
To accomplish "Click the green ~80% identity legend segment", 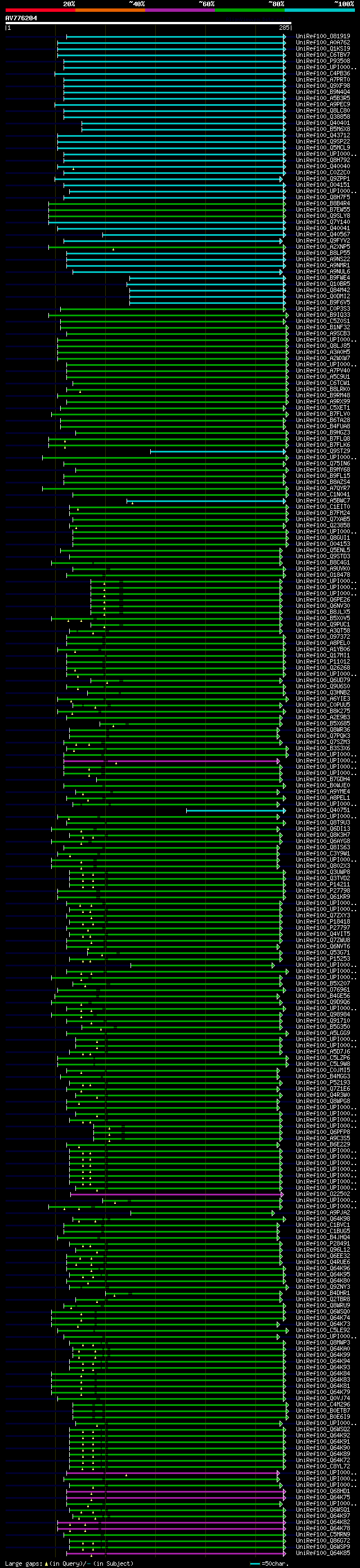I will coord(250,10).
